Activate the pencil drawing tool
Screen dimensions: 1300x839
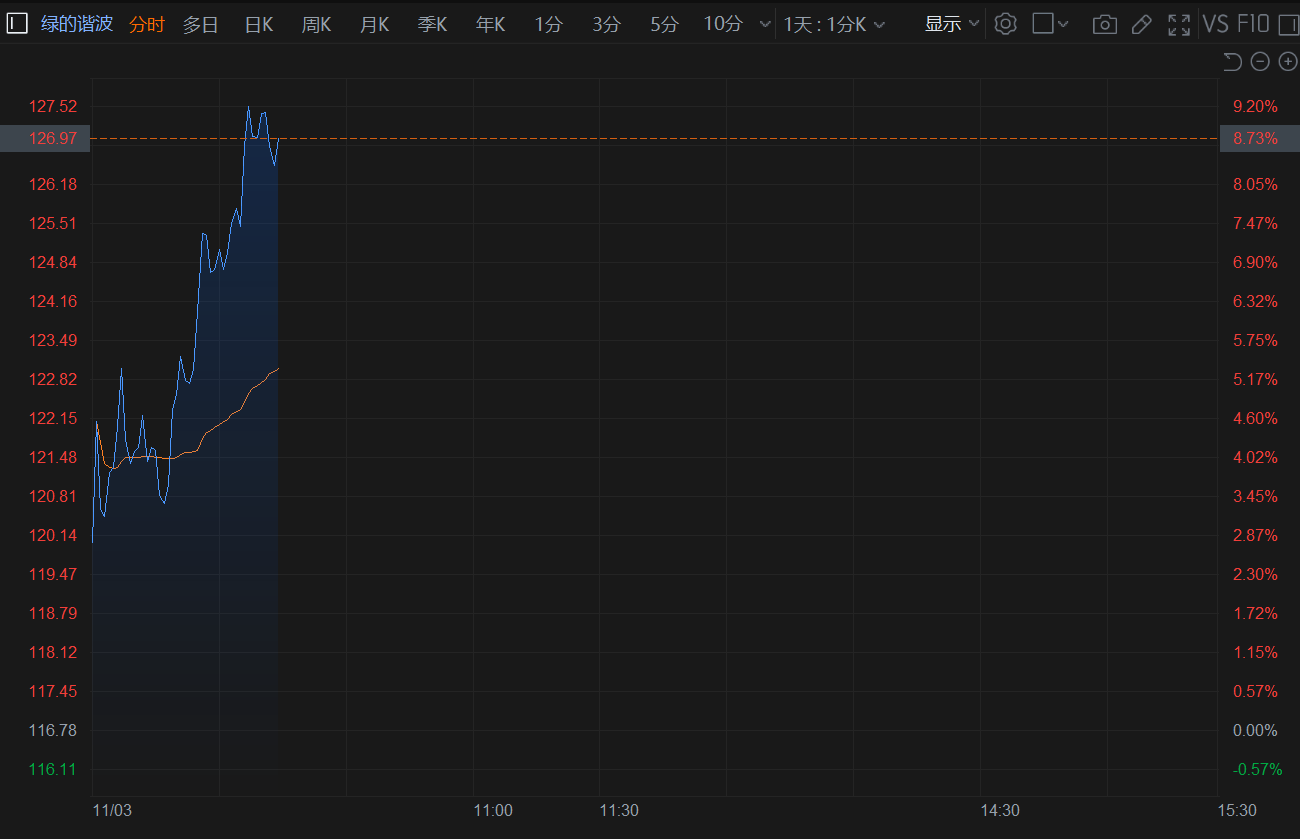pyautogui.click(x=1141, y=24)
